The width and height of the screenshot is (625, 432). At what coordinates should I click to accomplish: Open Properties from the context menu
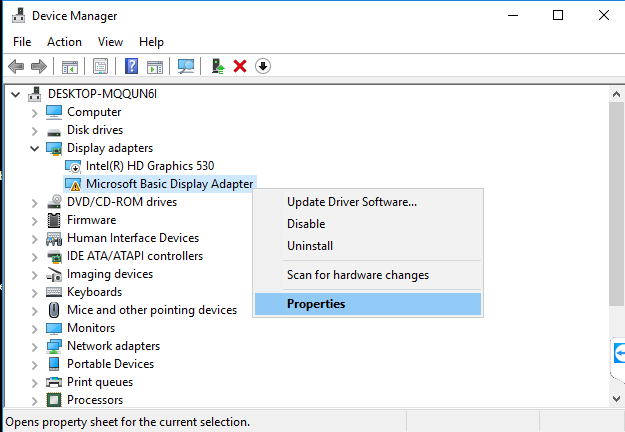[x=368, y=304]
